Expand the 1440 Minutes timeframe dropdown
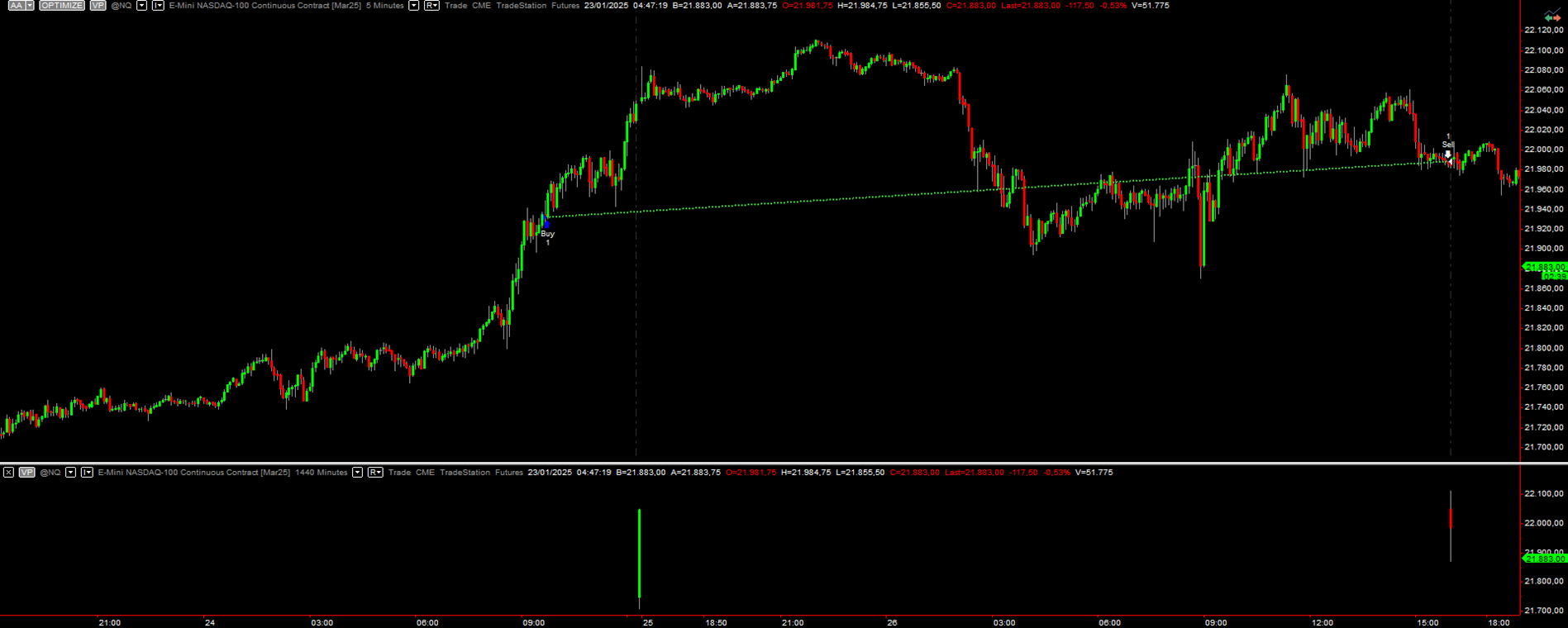This screenshot has height=628, width=1568. click(357, 473)
